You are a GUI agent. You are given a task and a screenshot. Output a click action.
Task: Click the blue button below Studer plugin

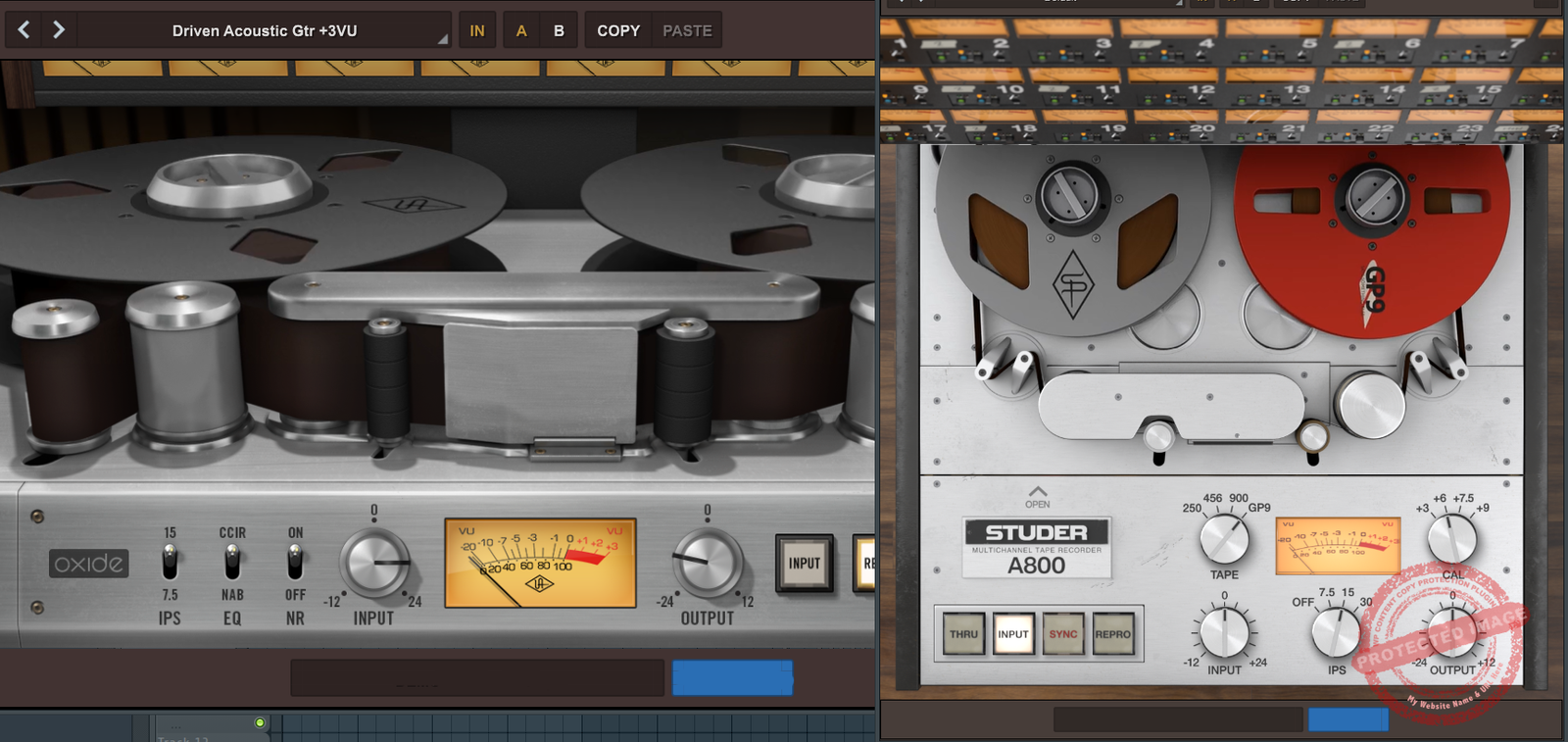1348,719
